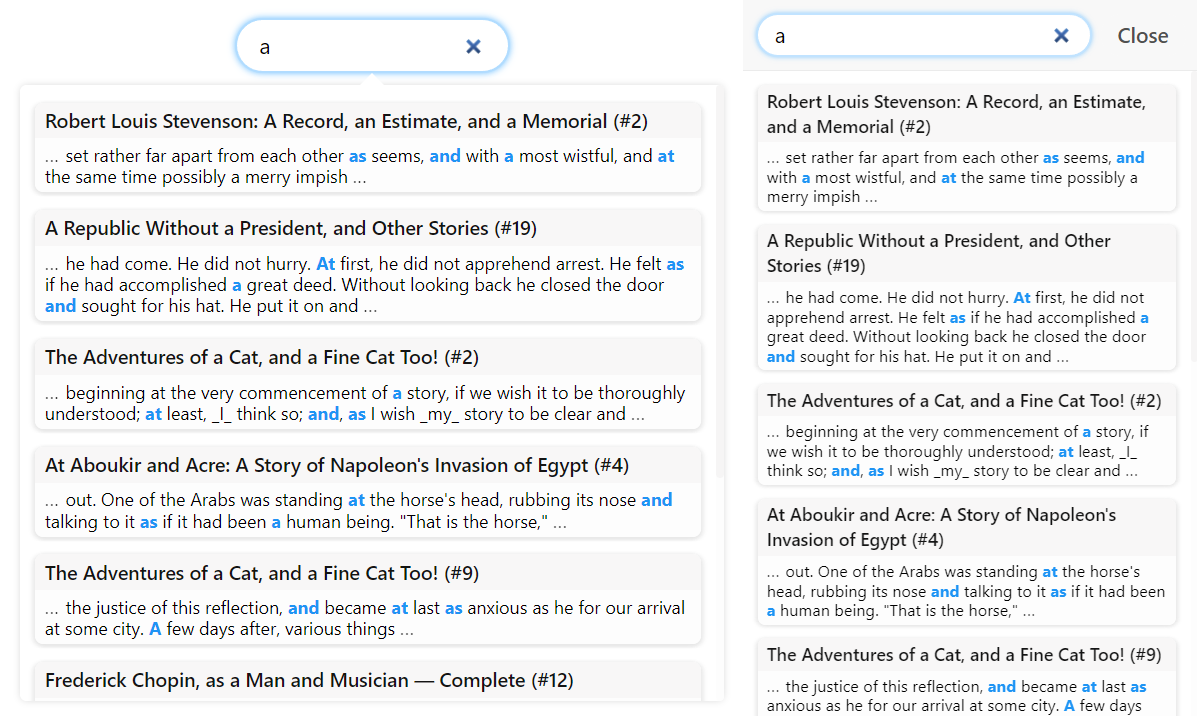Open left result Adventures of a Cat (#2)
The image size is (1197, 716).
coord(262,357)
